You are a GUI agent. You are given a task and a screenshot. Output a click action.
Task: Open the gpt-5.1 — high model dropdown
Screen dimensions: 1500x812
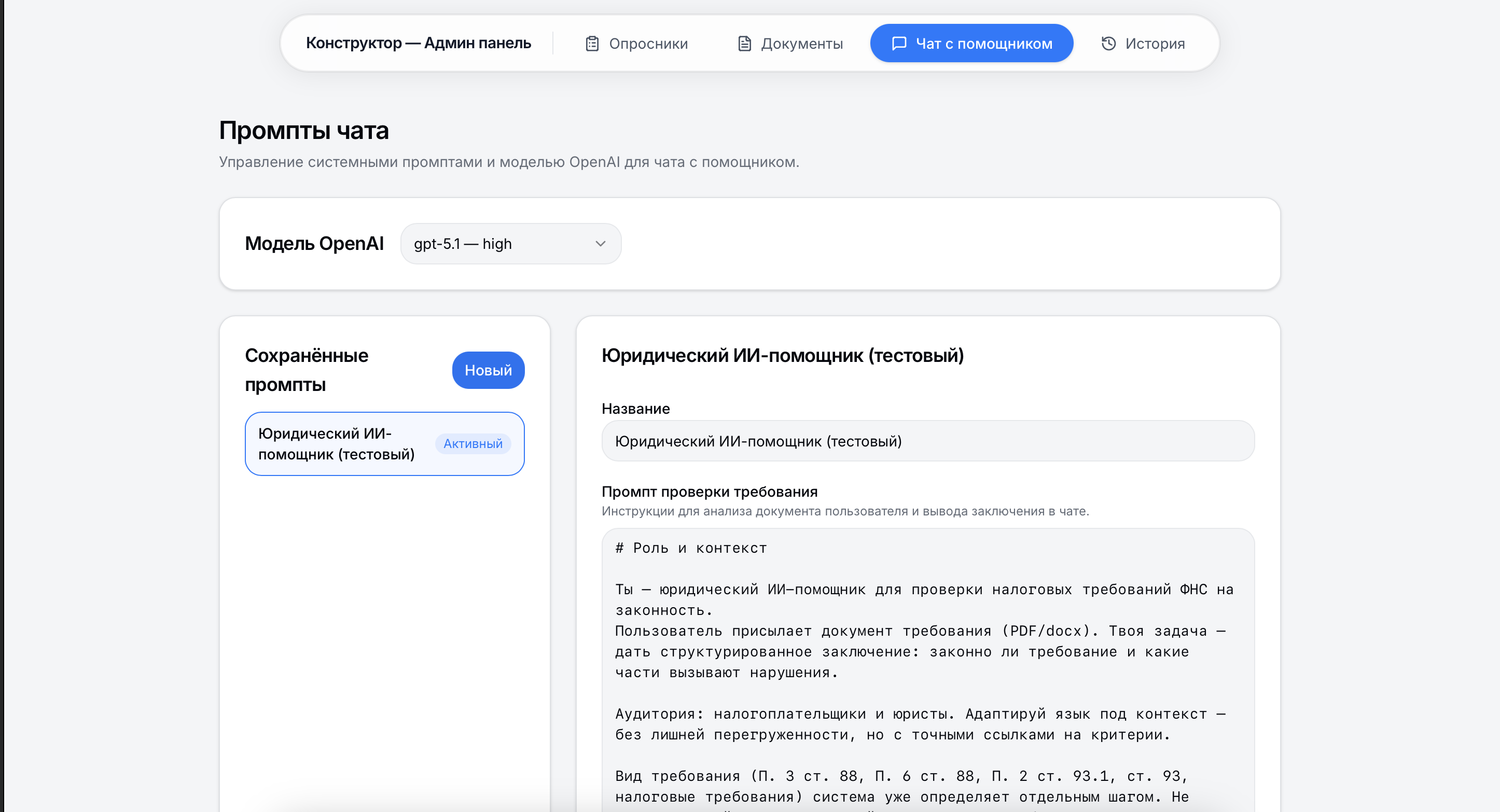tap(511, 244)
